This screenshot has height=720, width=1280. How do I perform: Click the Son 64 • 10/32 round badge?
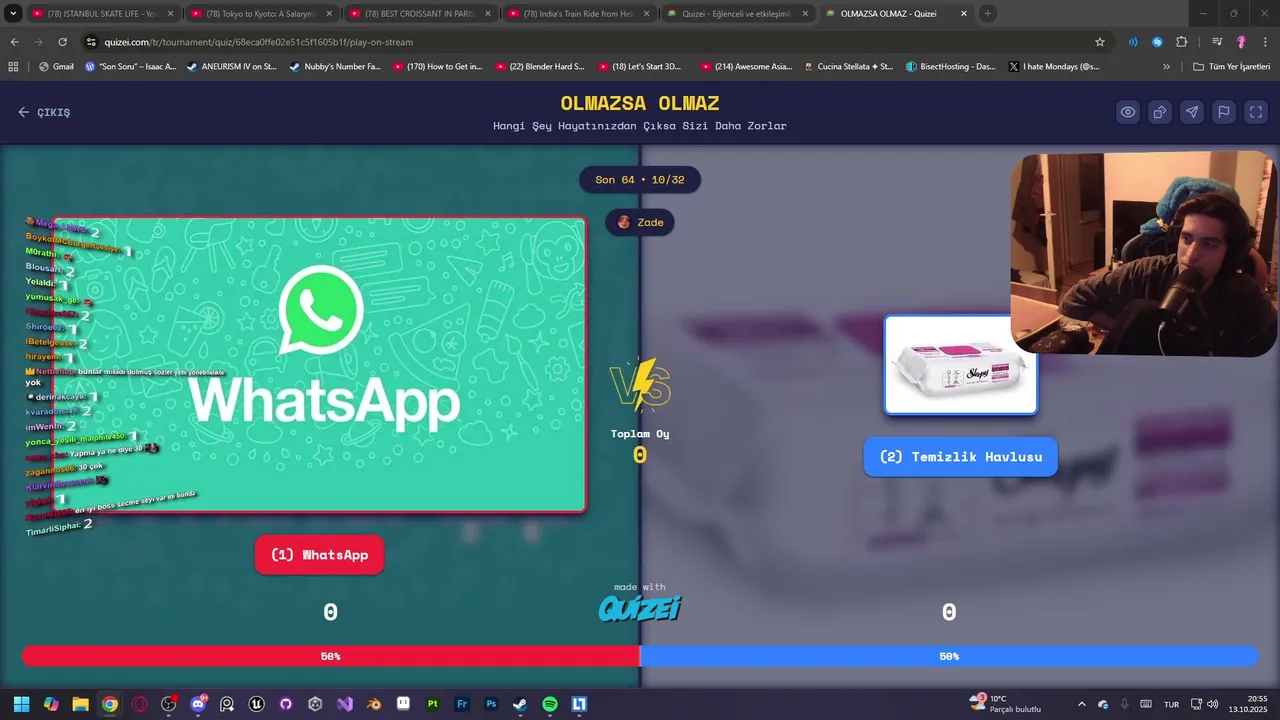pos(640,180)
